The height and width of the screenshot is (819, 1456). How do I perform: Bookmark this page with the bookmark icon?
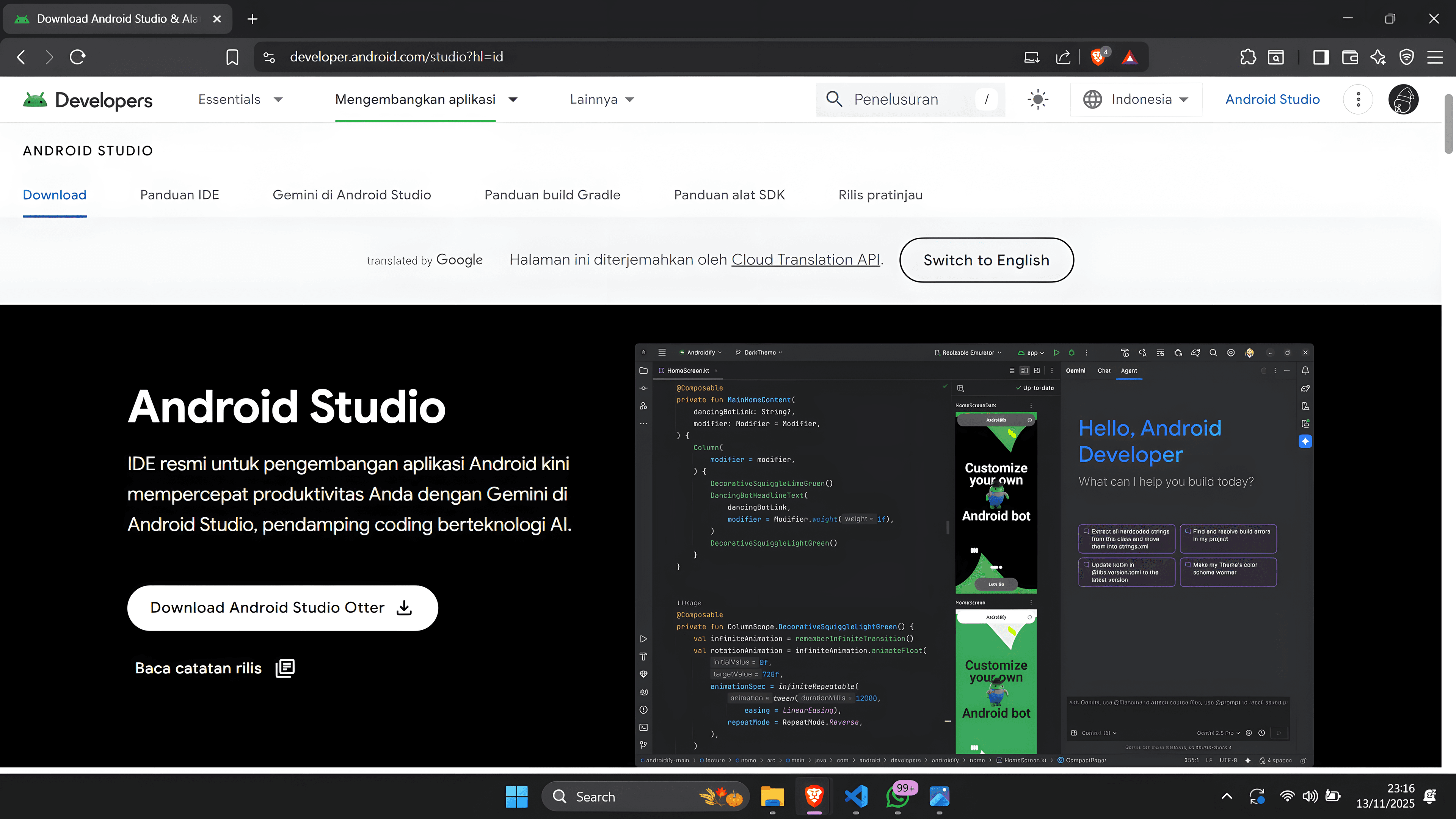pos(232,57)
